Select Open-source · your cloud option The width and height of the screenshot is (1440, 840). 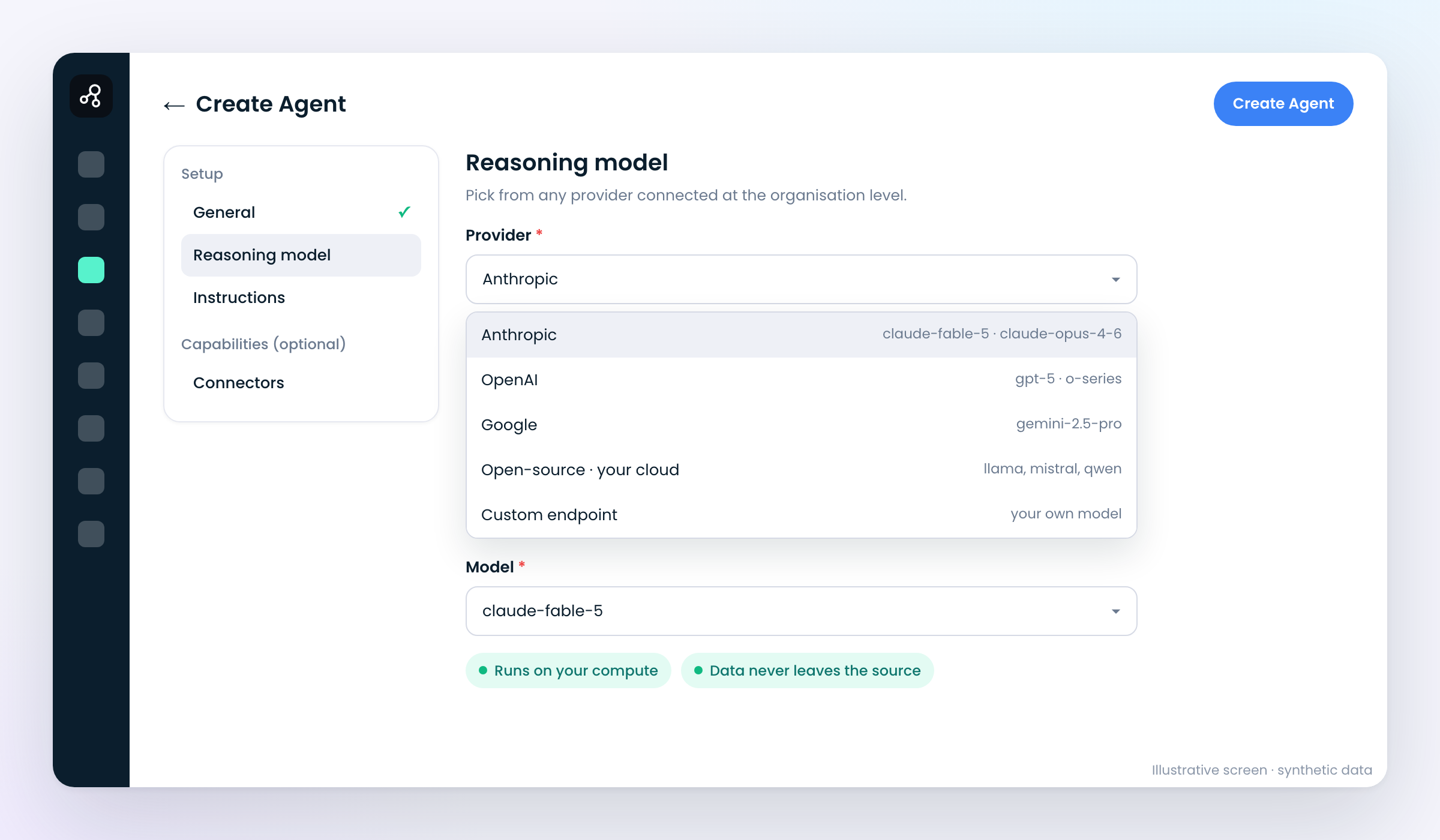[802, 470]
